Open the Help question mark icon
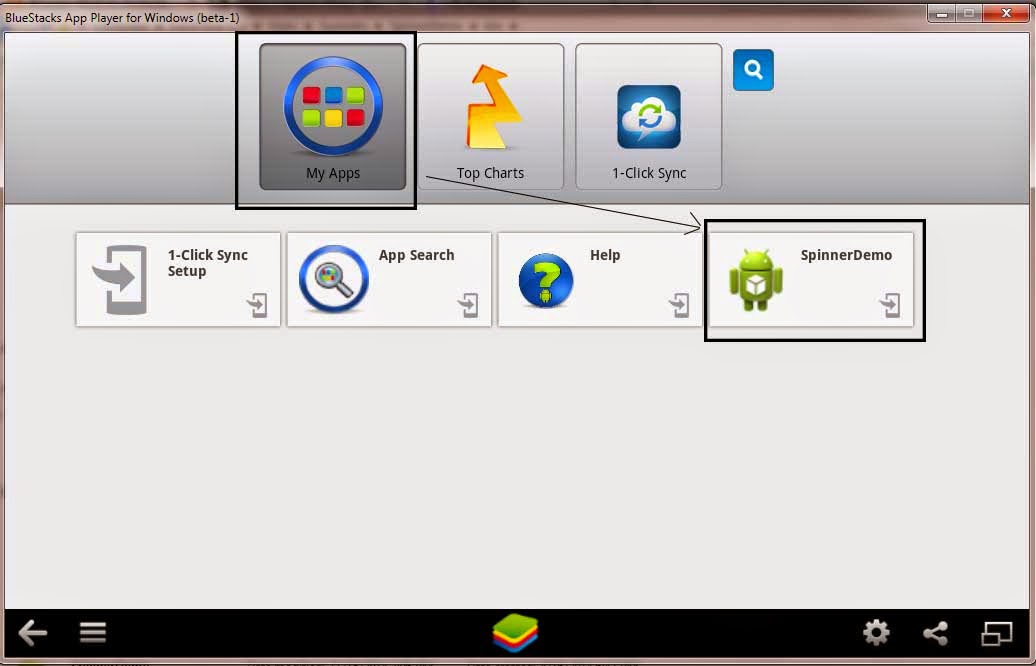The height and width of the screenshot is (666, 1036). 546,280
